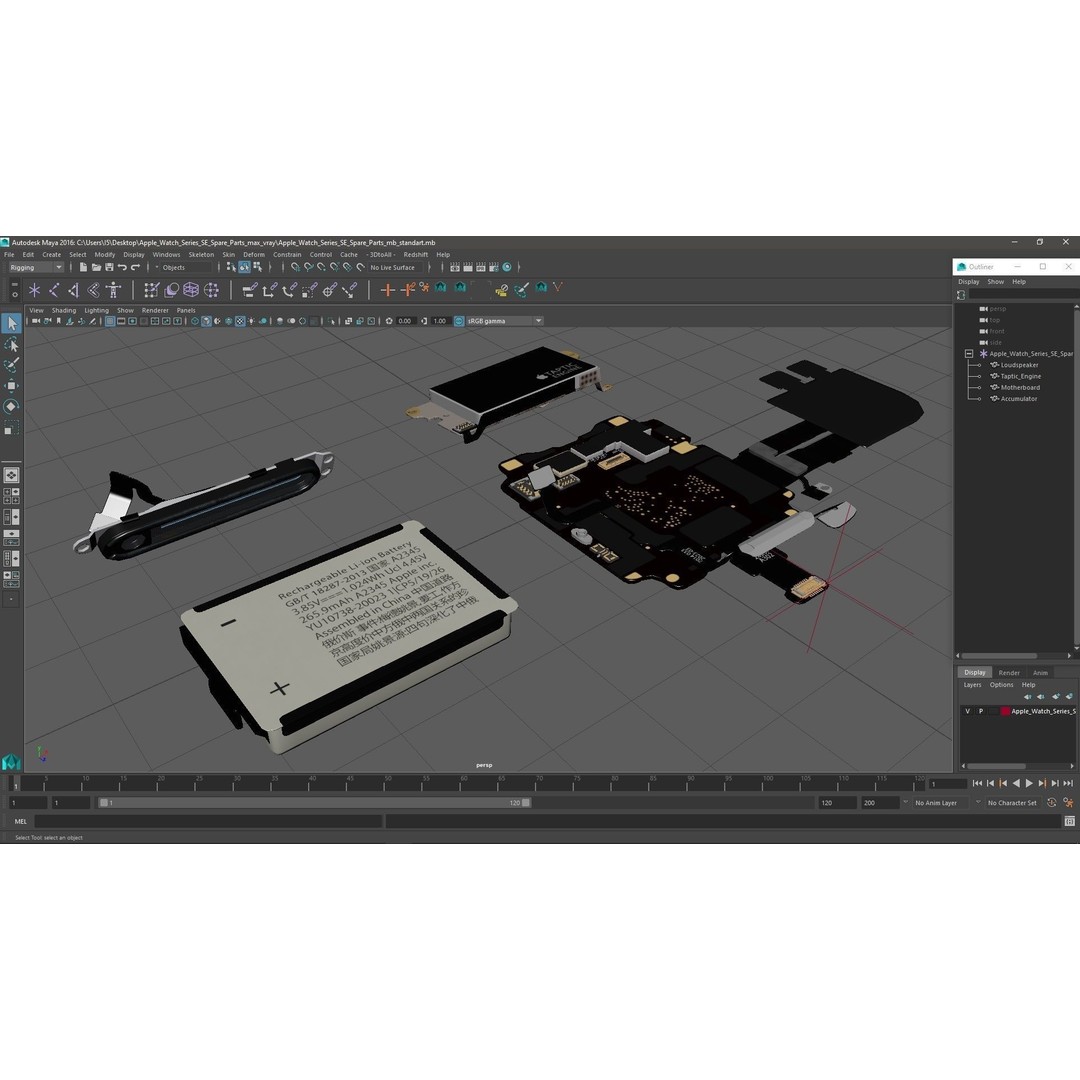
Task: Open the Script Editor icon
Action: pyautogui.click(x=1069, y=821)
